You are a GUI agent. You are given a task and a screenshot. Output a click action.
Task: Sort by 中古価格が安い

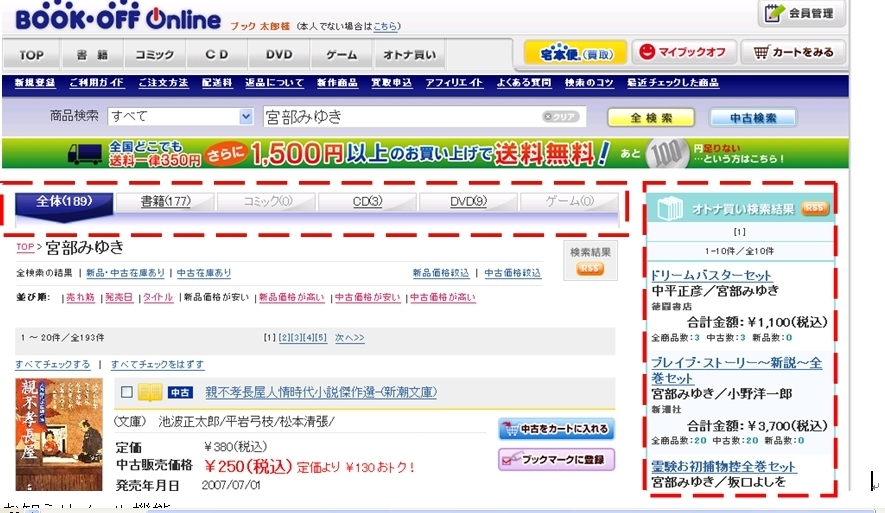click(367, 297)
